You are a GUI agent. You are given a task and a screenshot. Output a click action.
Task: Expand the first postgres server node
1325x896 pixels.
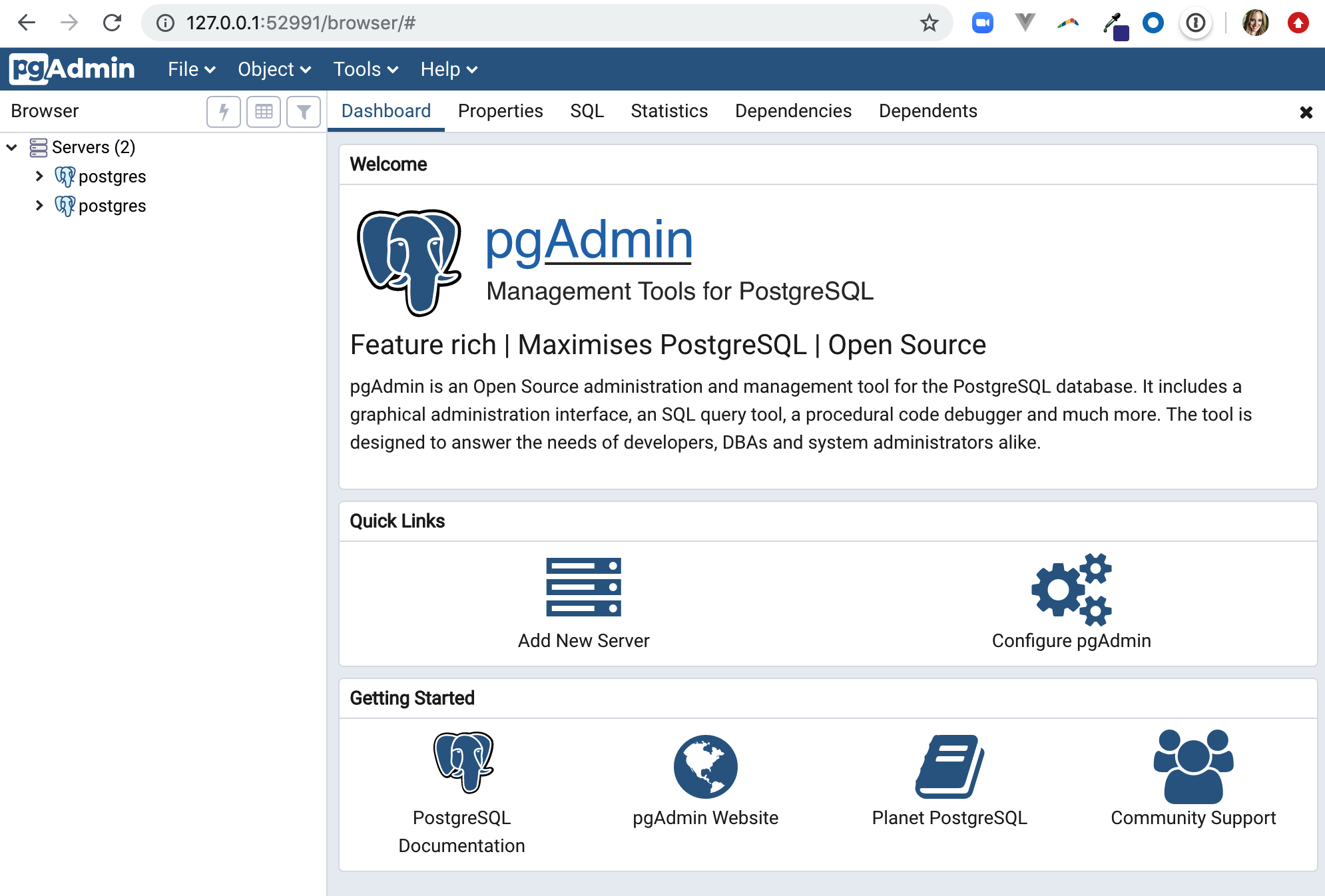39,176
